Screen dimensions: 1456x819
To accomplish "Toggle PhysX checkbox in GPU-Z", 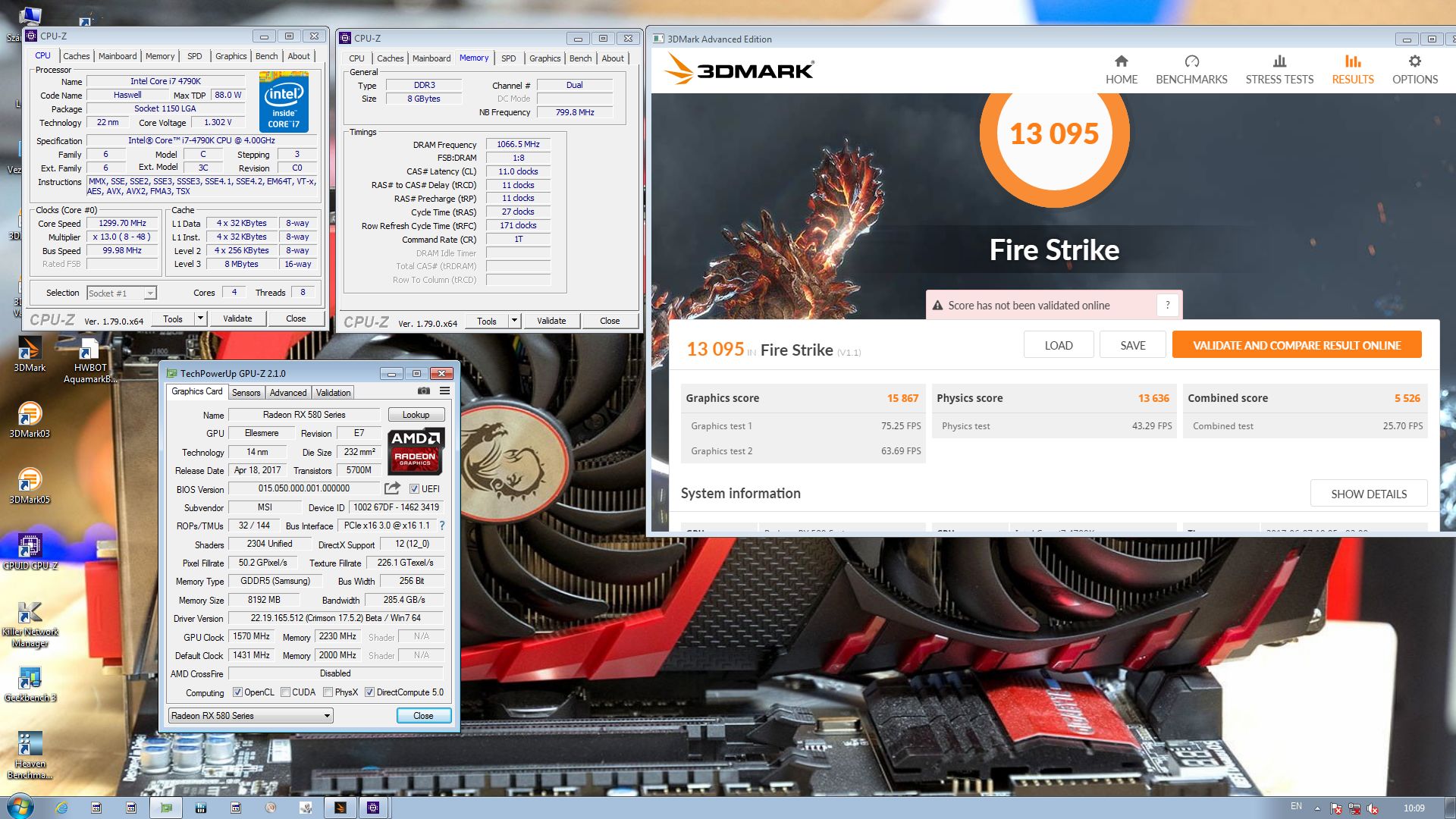I will pos(328,692).
